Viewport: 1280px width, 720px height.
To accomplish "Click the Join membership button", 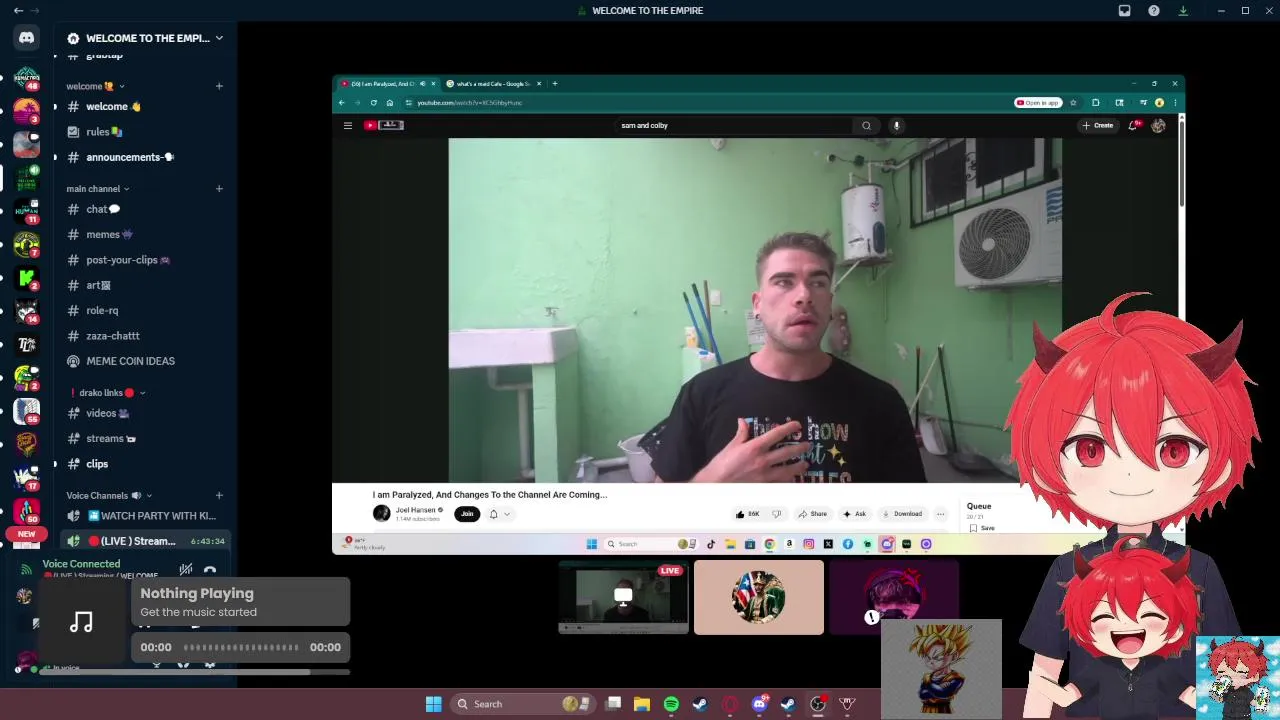I will tap(467, 514).
